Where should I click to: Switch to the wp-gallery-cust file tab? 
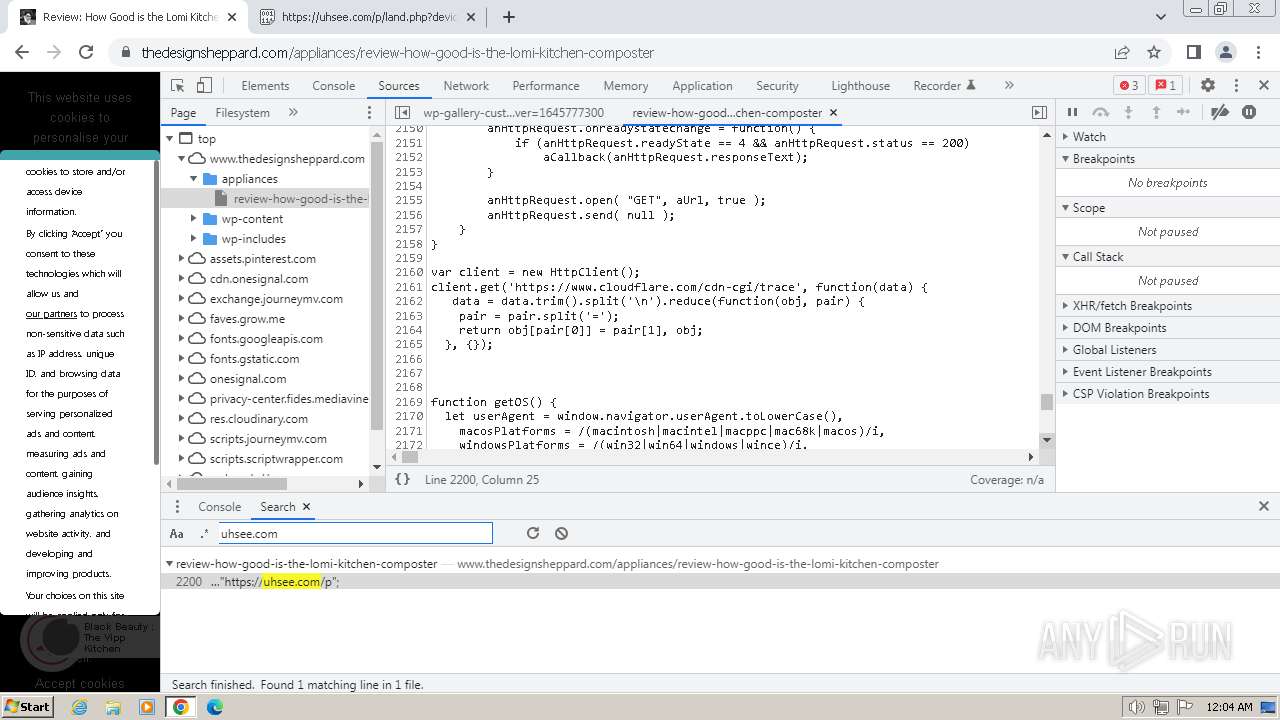[x=513, y=113]
